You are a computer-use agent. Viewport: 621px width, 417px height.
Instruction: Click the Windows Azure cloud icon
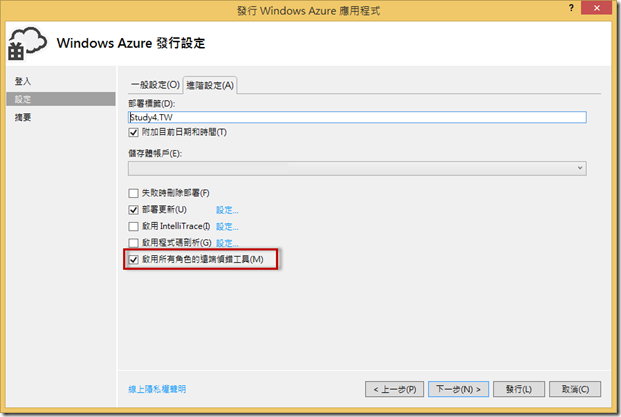tap(27, 44)
